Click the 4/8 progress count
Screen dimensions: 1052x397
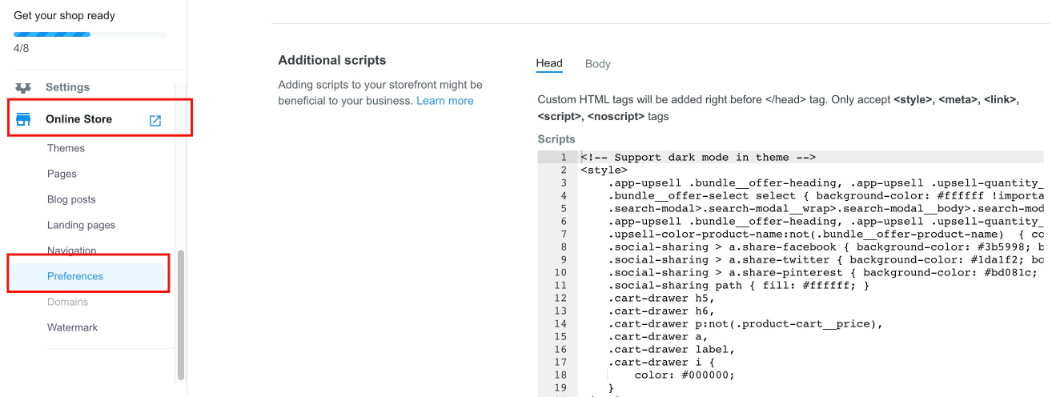pos(21,48)
